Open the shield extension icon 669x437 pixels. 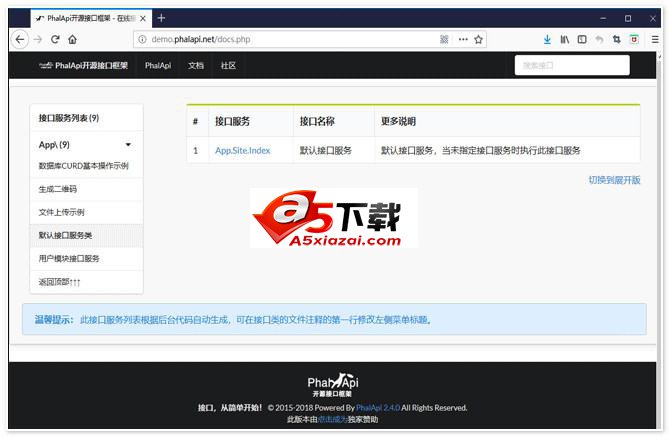coord(634,39)
